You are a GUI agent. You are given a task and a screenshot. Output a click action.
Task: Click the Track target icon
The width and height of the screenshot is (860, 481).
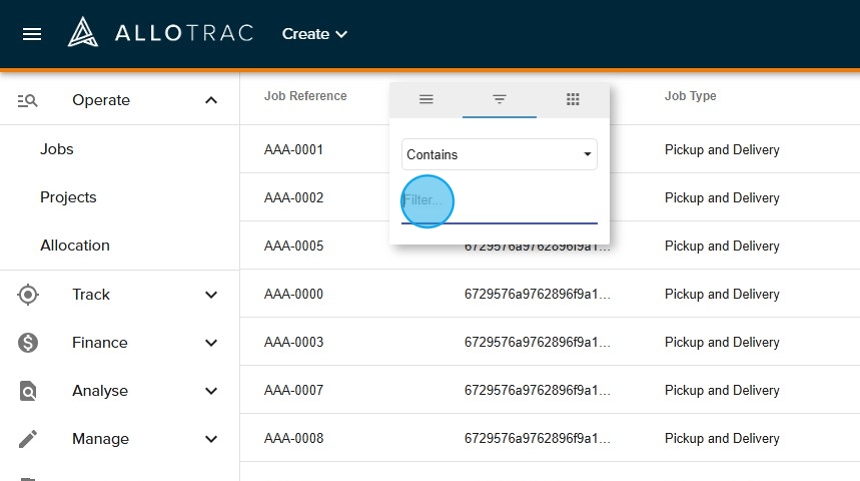tap(28, 294)
